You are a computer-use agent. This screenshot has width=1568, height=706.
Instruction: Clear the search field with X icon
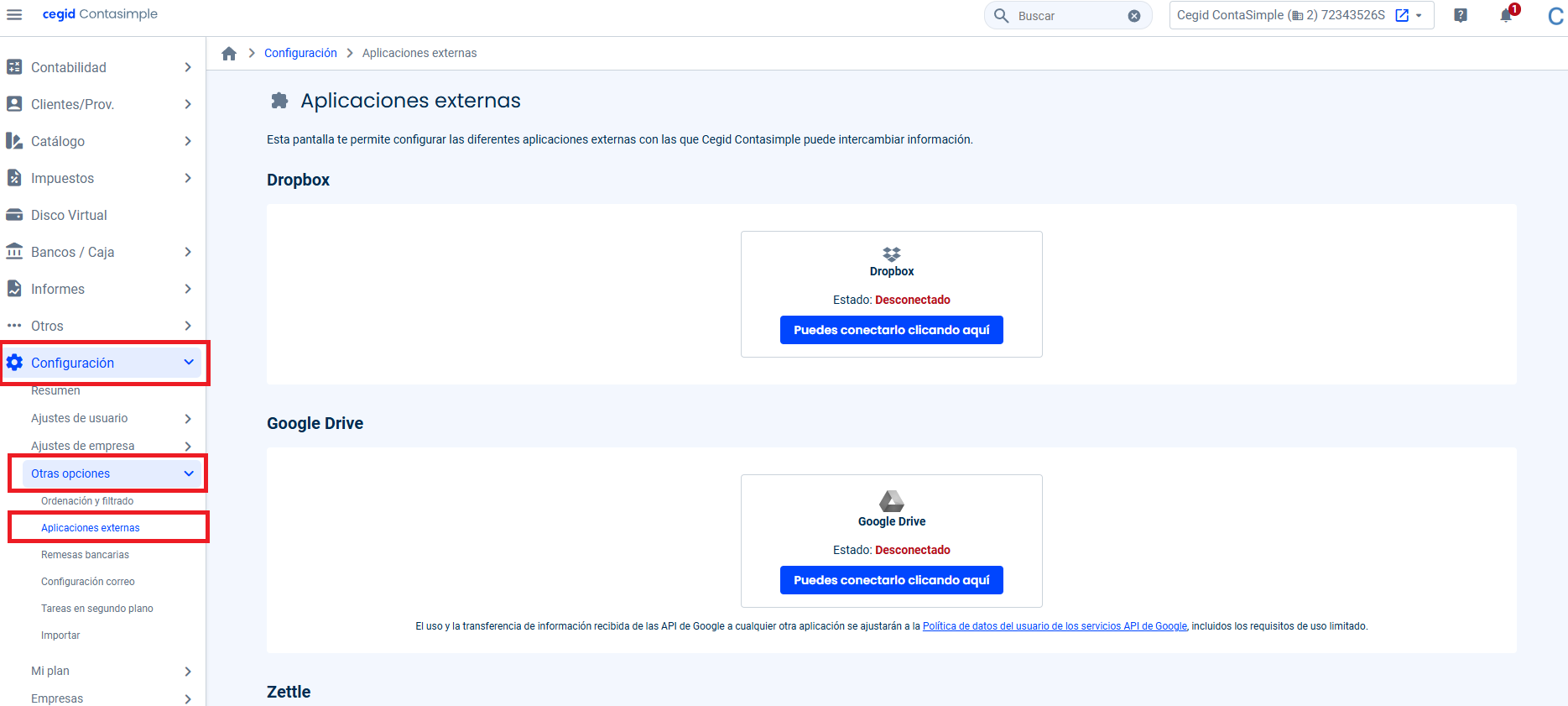(1134, 16)
